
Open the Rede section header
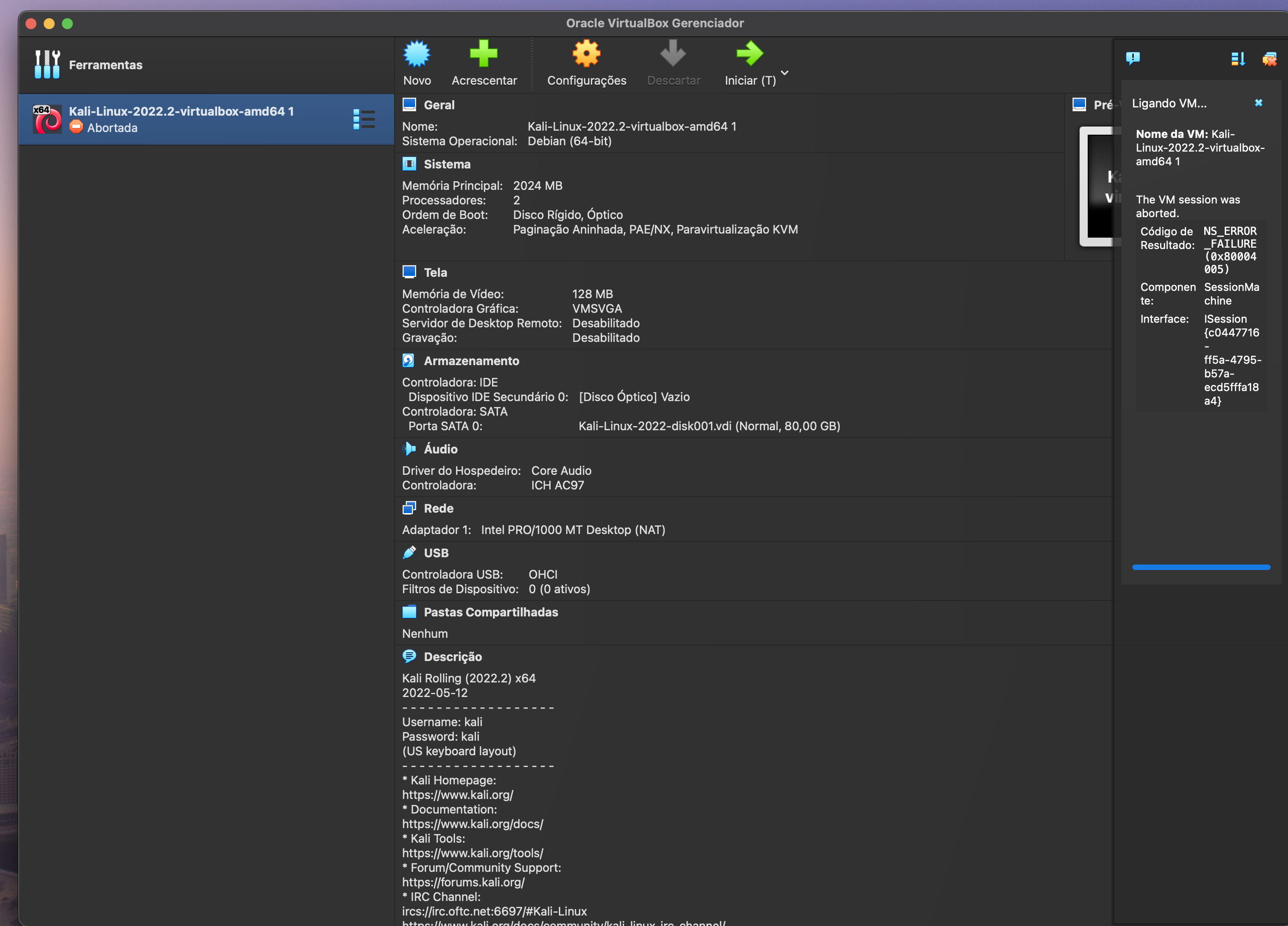pyautogui.click(x=438, y=509)
